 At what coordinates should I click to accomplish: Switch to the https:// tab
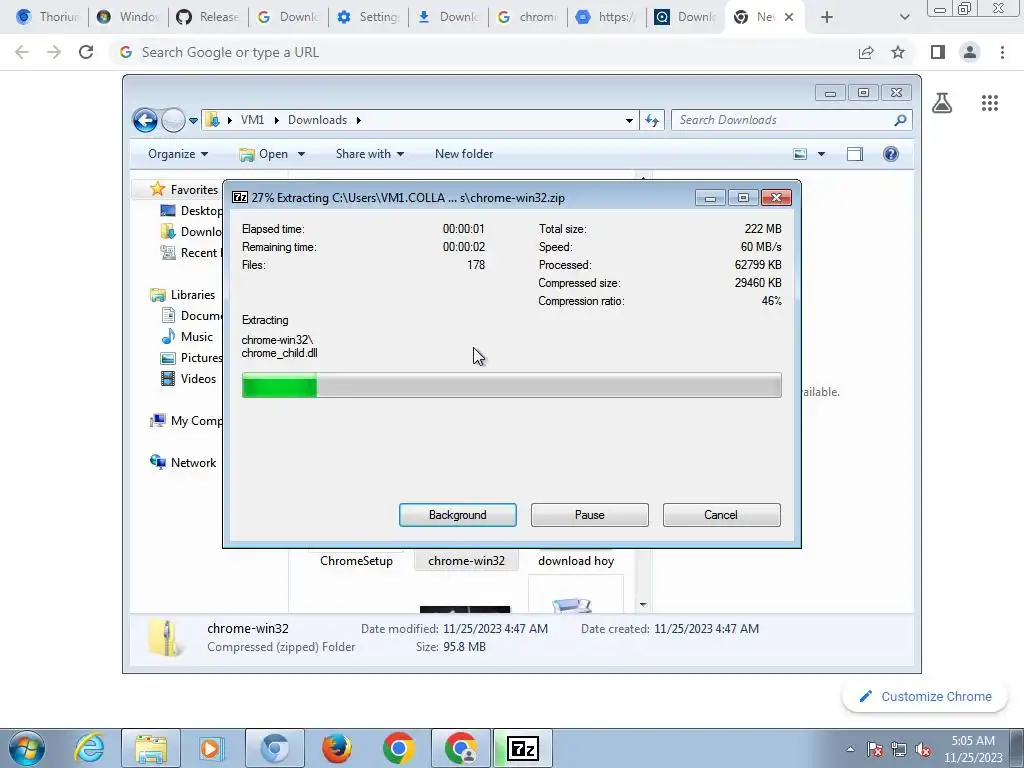(606, 17)
